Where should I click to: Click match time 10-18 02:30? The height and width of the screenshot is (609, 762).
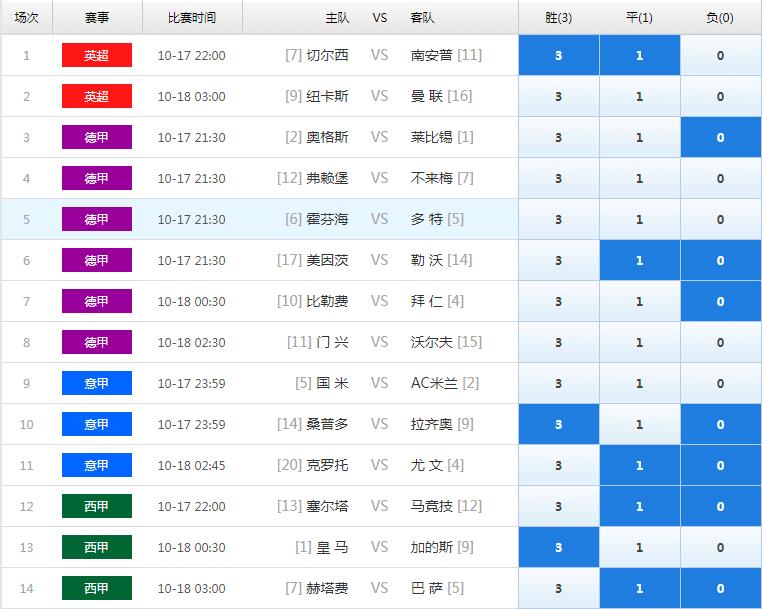tap(191, 342)
